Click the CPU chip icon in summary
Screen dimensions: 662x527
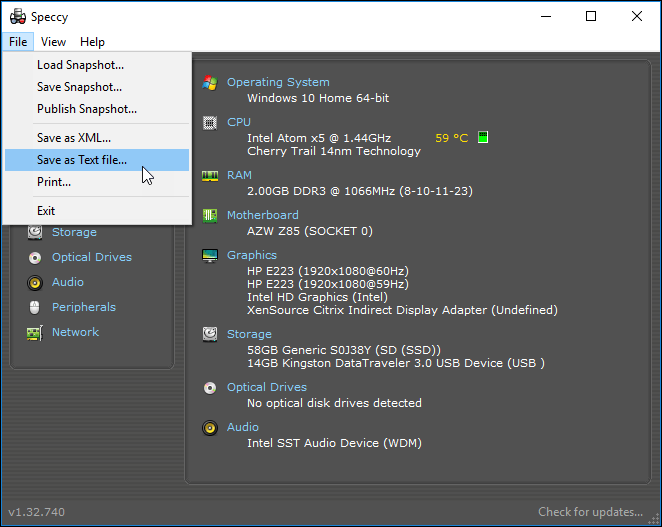pyautogui.click(x=210, y=123)
